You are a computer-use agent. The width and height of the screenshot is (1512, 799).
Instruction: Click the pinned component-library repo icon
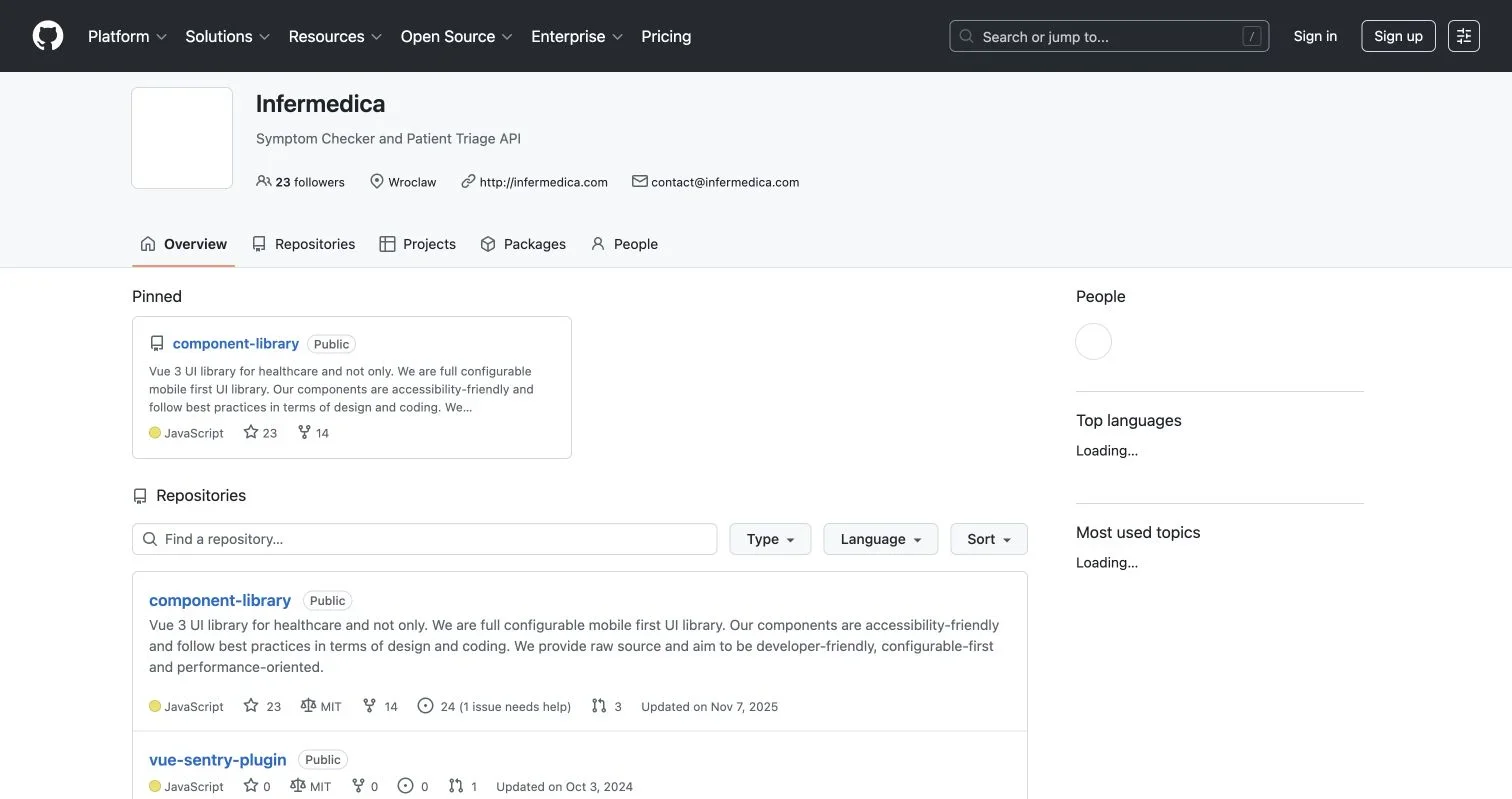tap(157, 343)
